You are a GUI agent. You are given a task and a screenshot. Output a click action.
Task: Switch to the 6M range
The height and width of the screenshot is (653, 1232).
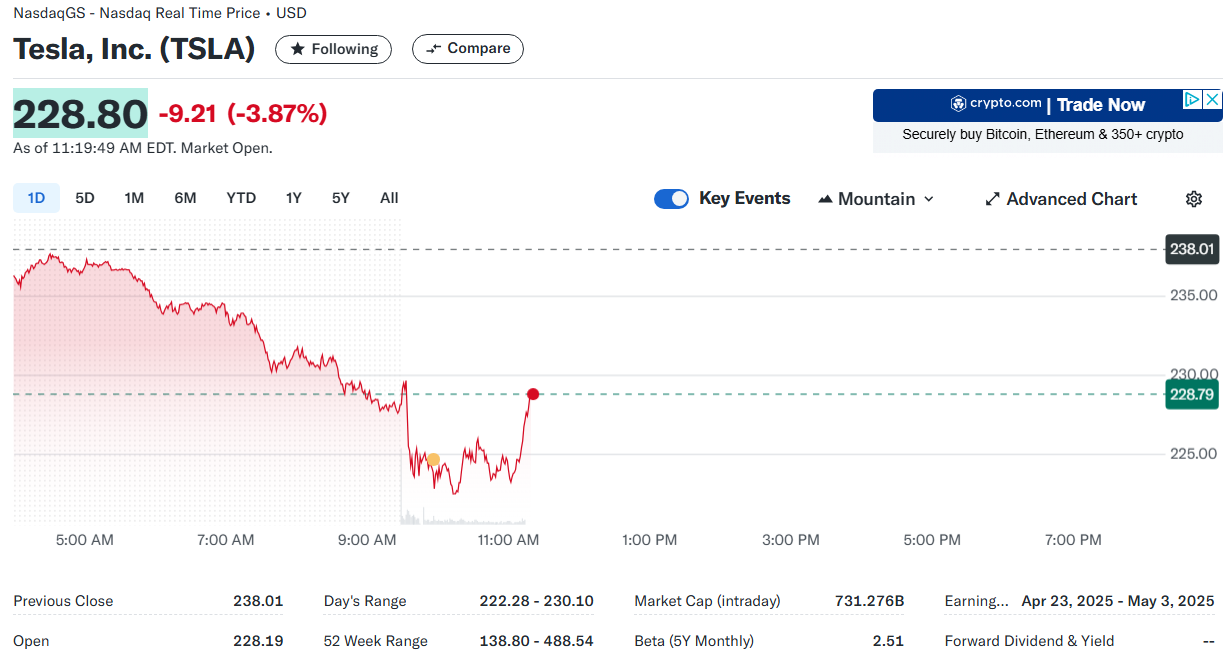(x=185, y=198)
